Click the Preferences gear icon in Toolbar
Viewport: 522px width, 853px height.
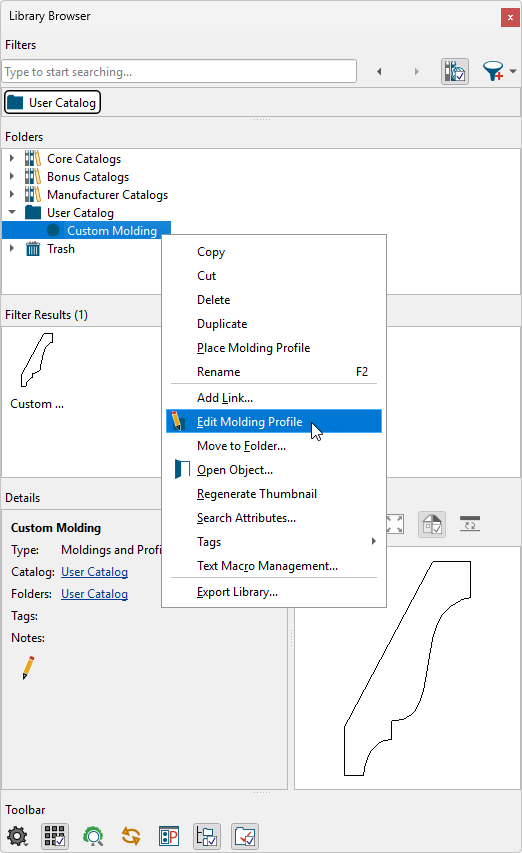pyautogui.click(x=17, y=836)
